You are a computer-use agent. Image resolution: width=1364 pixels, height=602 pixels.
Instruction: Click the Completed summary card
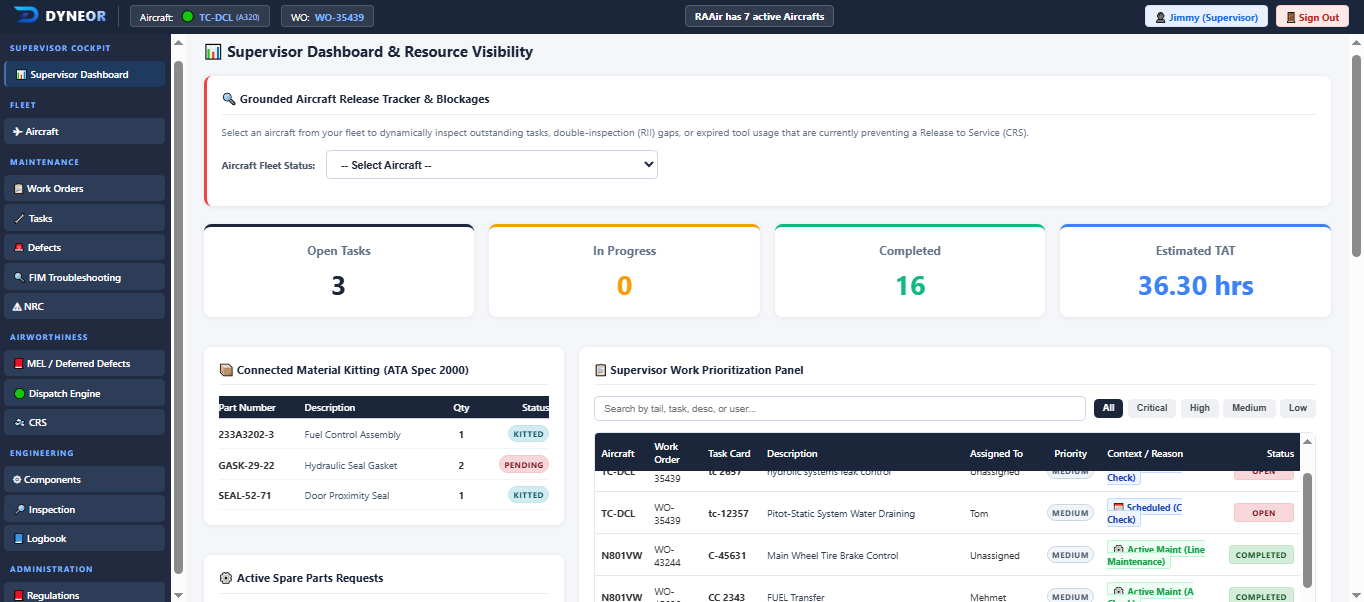coord(910,271)
